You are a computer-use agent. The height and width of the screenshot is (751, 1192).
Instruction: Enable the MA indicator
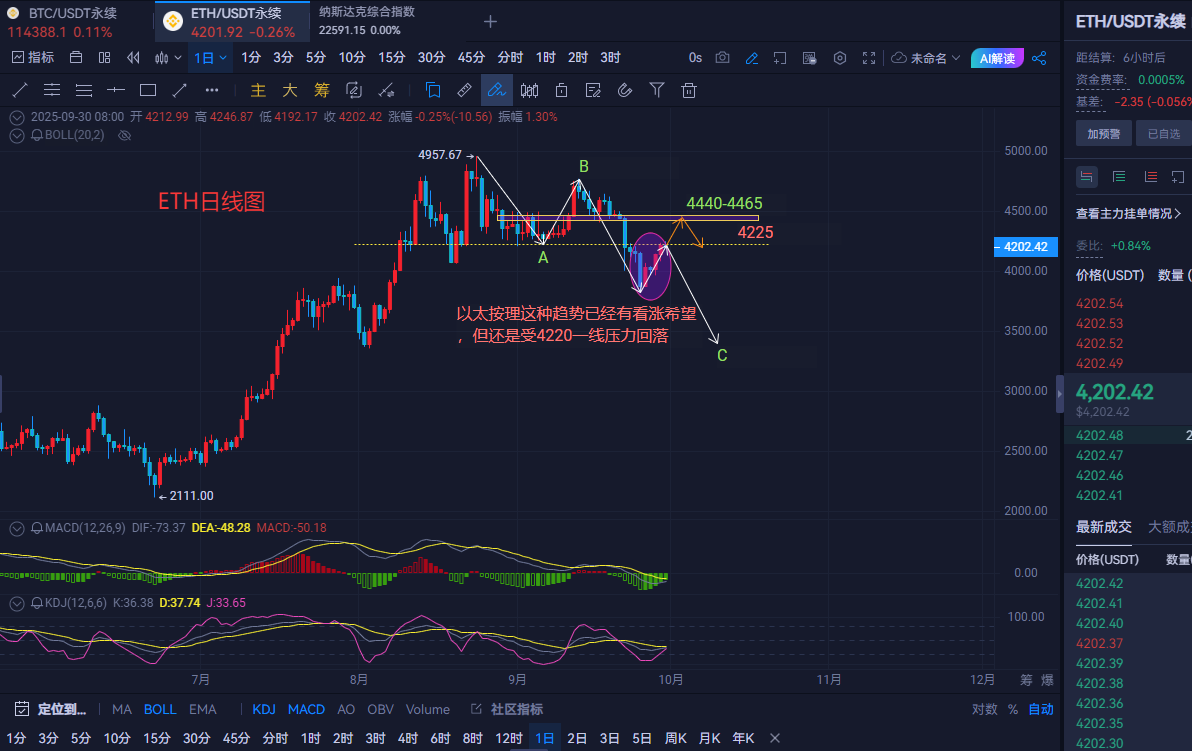(x=122, y=709)
